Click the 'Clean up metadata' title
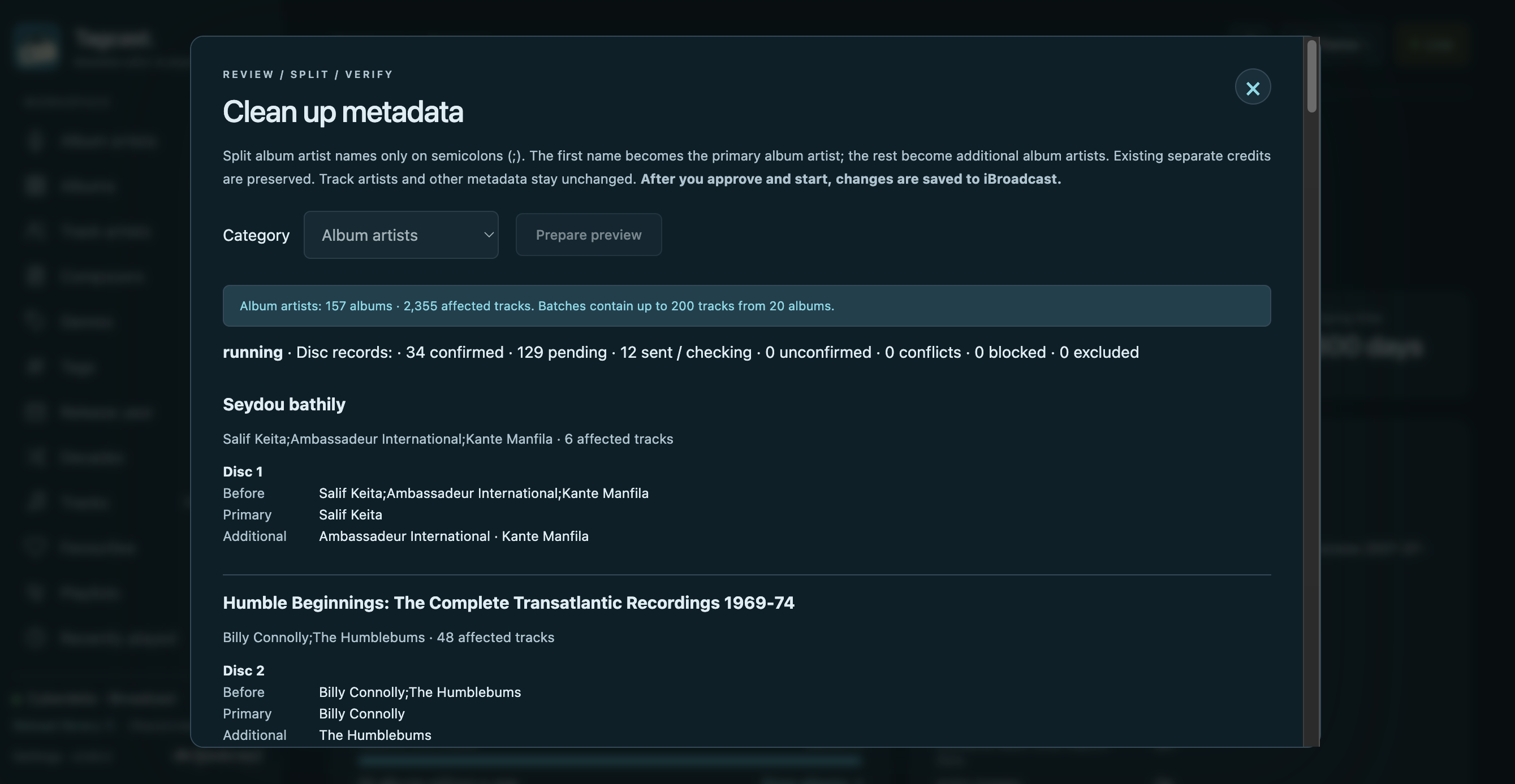The image size is (1515, 784). tap(343, 112)
